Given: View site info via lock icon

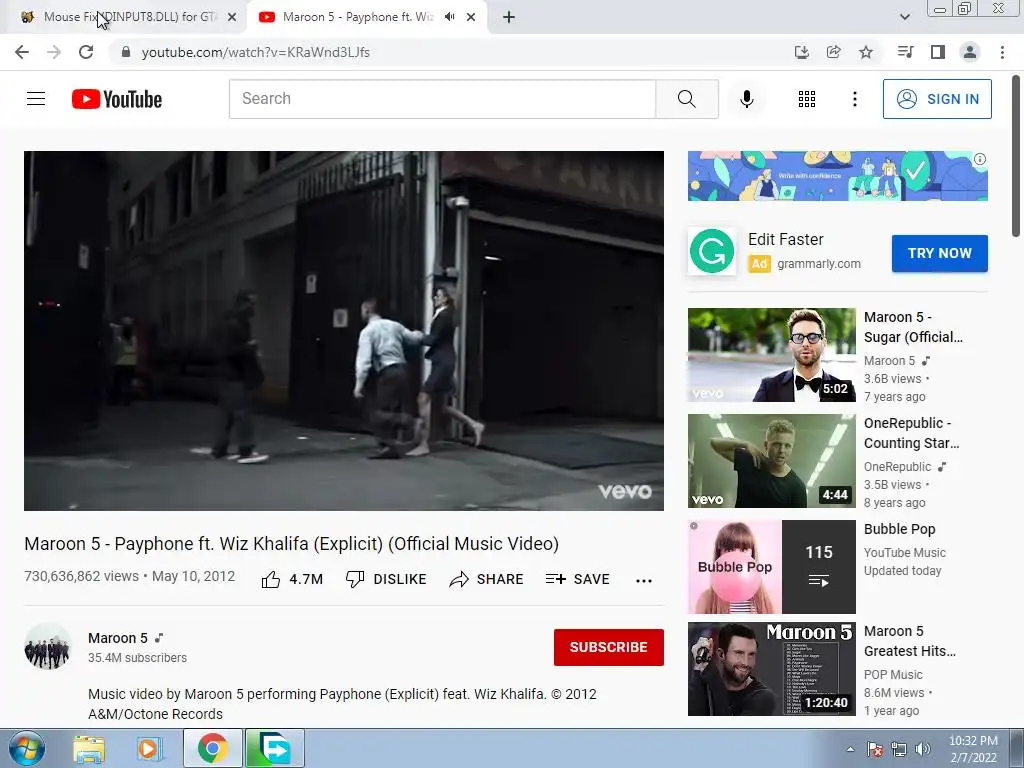Looking at the screenshot, I should click(126, 52).
